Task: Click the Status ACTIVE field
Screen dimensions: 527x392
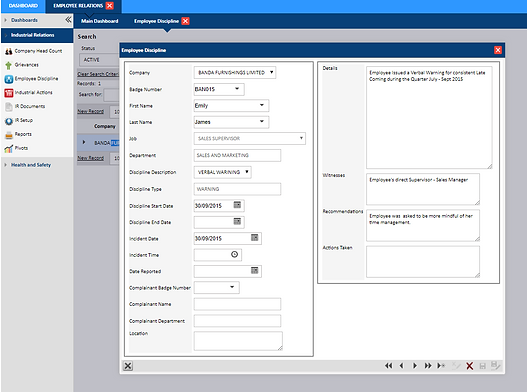Action: 99,60
